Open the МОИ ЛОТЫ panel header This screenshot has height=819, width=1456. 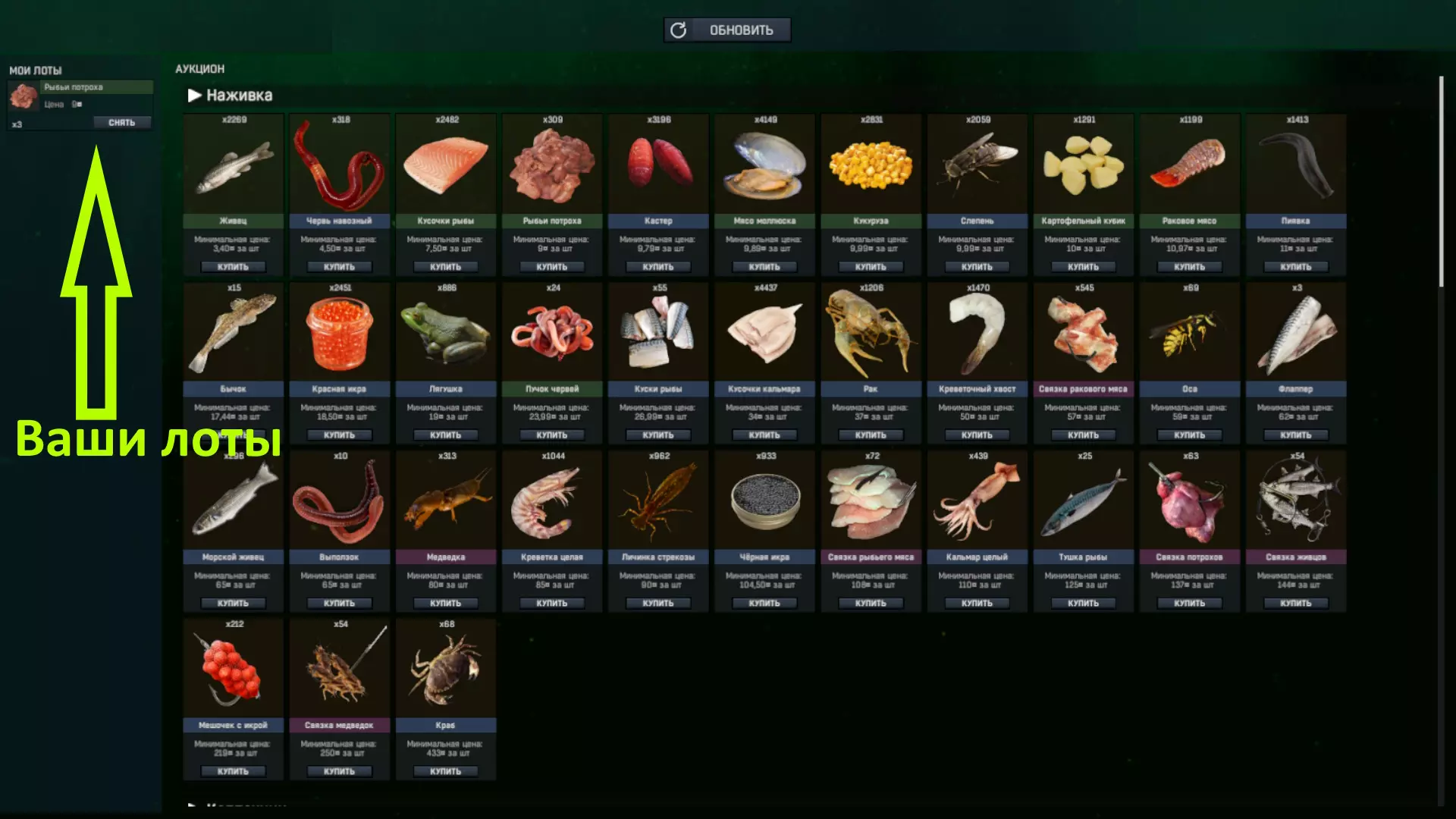pyautogui.click(x=36, y=70)
